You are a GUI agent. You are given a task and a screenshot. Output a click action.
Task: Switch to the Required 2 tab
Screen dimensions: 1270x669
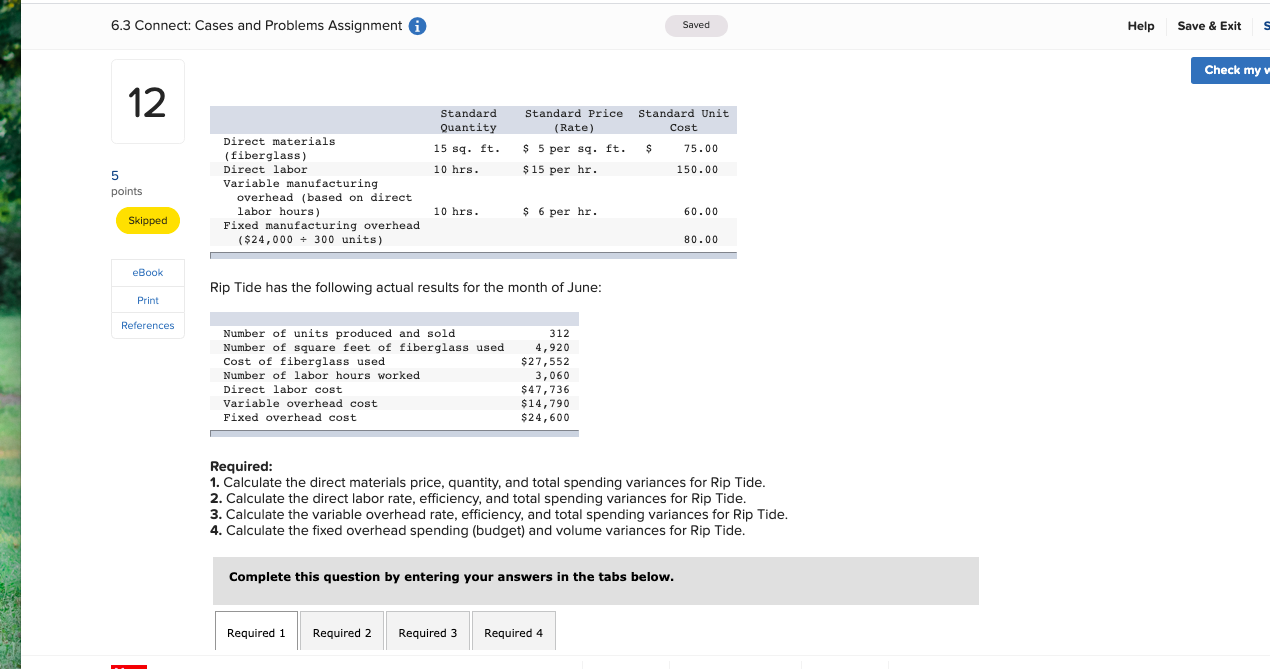point(341,632)
